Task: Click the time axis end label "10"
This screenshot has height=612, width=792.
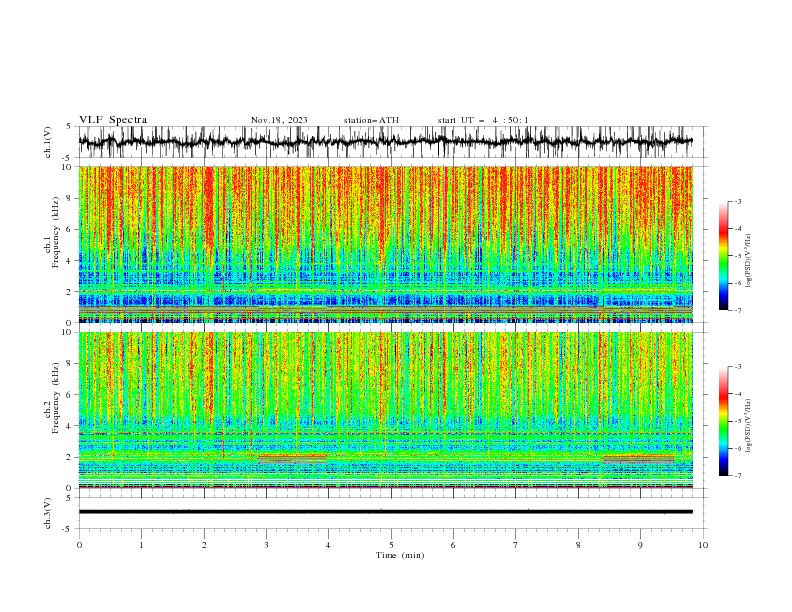Action: tap(703, 545)
